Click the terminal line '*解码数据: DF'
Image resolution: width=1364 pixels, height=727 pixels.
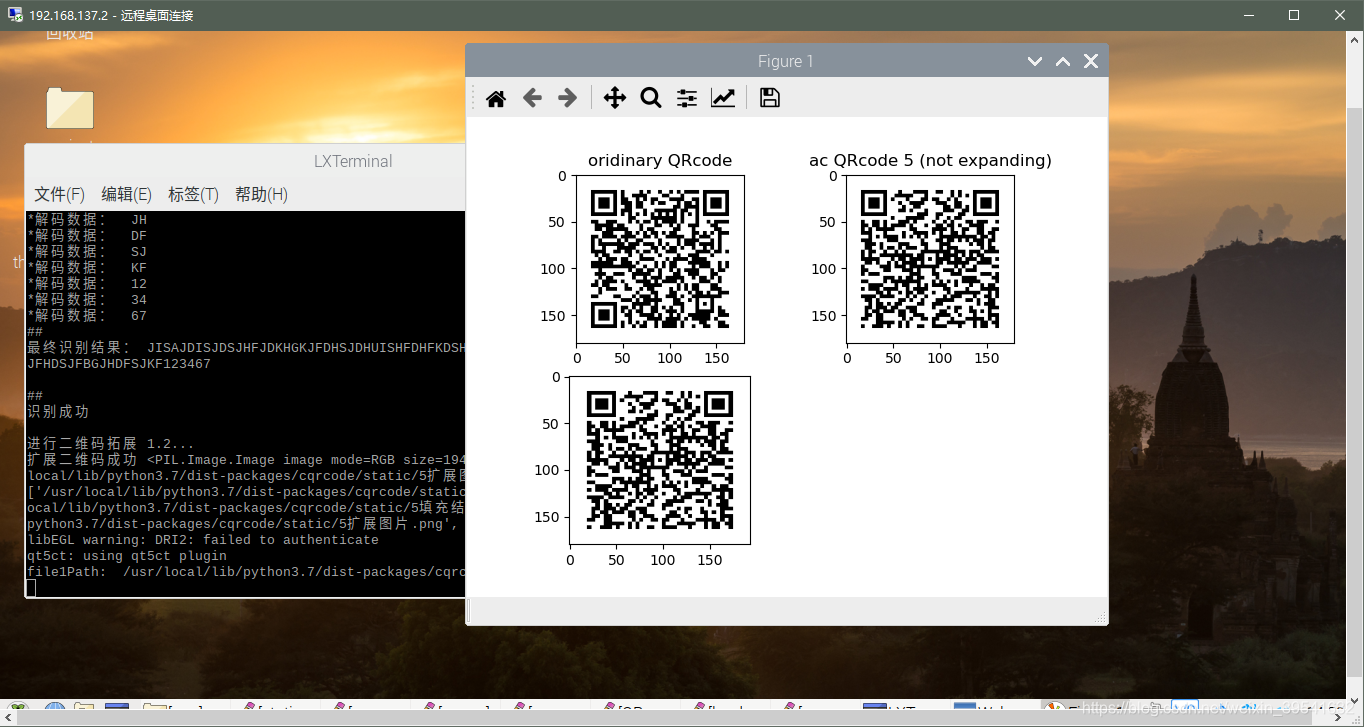[87, 236]
